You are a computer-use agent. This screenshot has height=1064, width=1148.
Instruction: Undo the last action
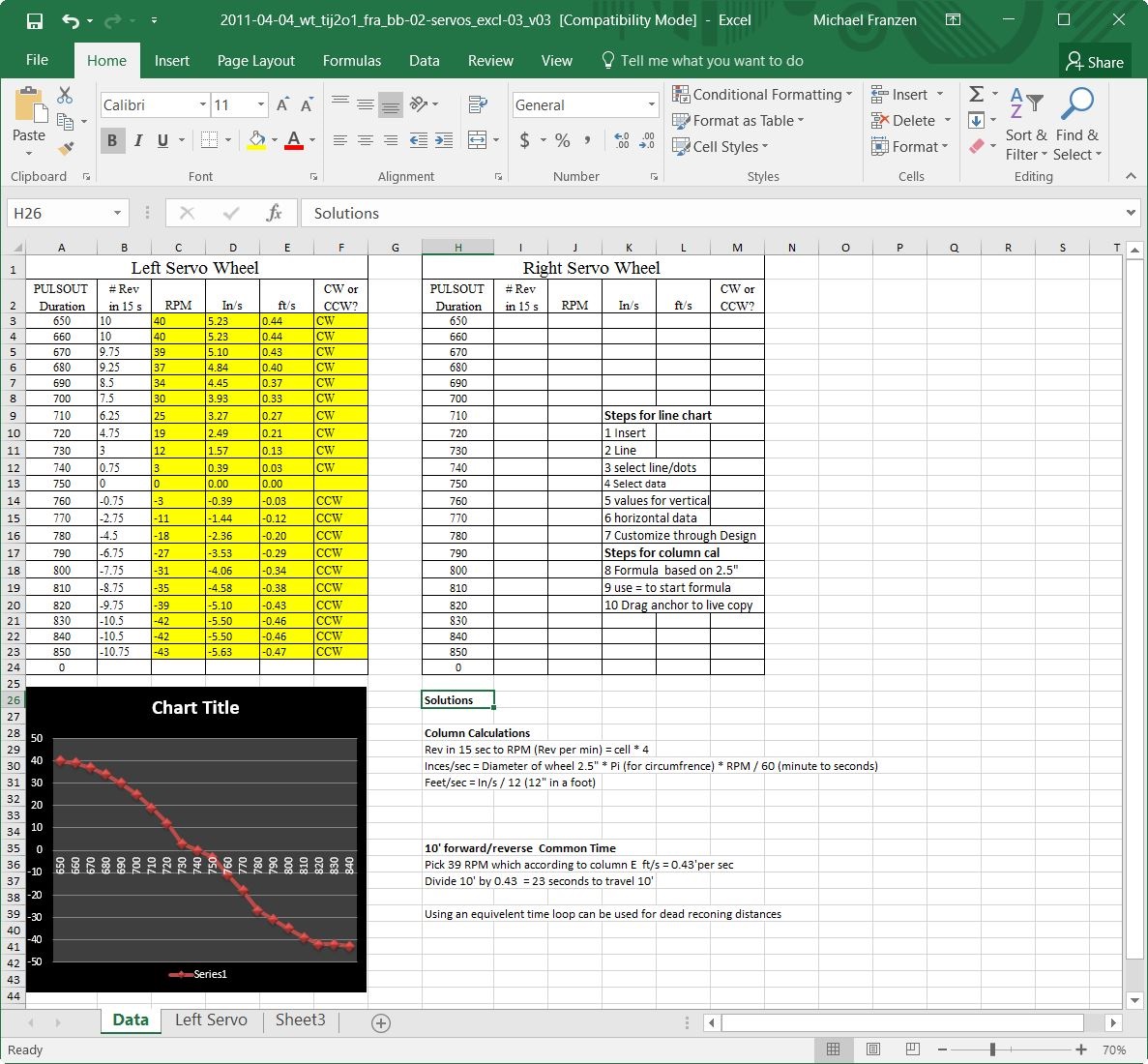(71, 20)
